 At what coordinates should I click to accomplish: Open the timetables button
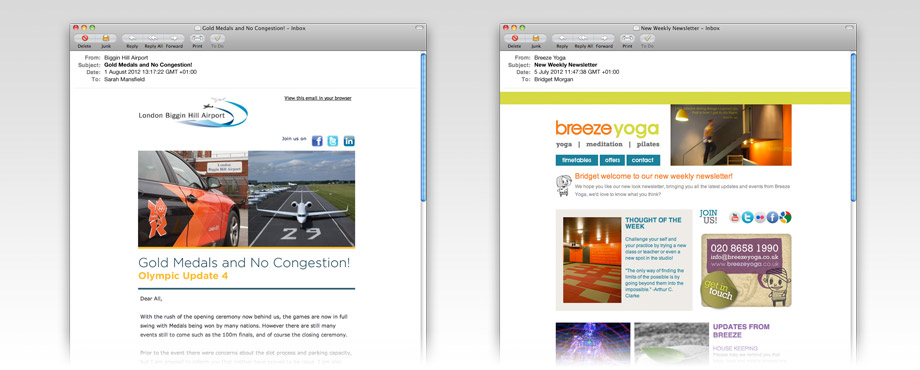click(577, 160)
